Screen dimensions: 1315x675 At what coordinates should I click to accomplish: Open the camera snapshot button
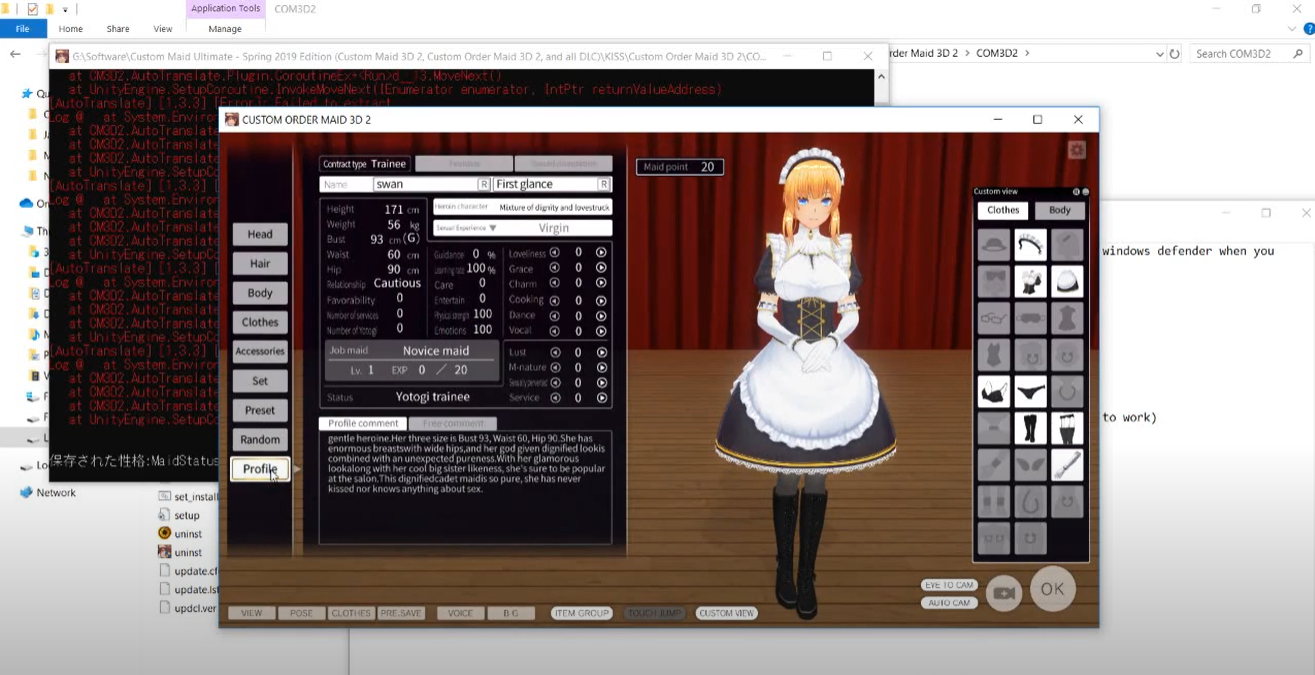tap(1004, 592)
